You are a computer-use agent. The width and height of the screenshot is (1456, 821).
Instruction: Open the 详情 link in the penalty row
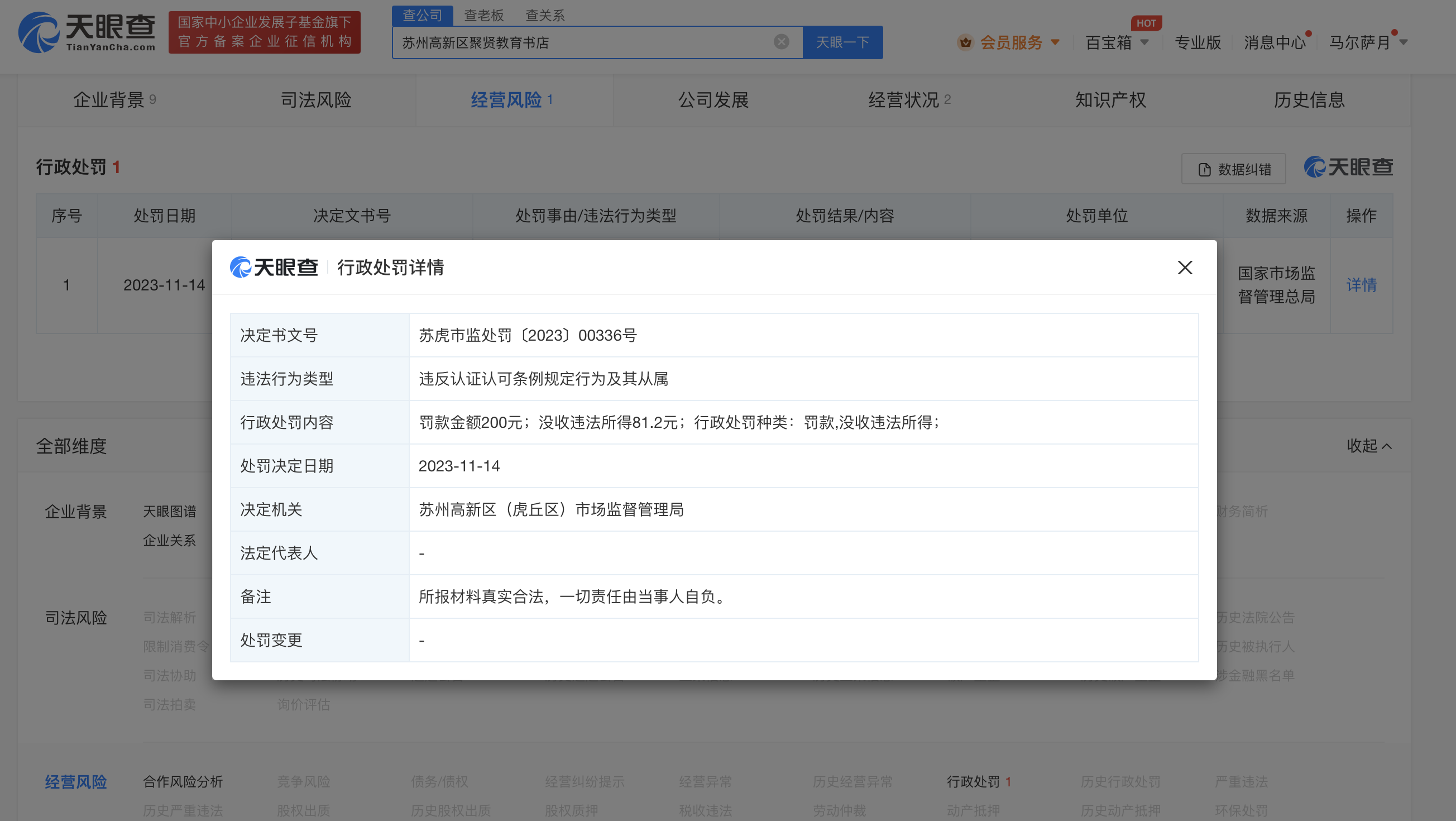pyautogui.click(x=1361, y=285)
